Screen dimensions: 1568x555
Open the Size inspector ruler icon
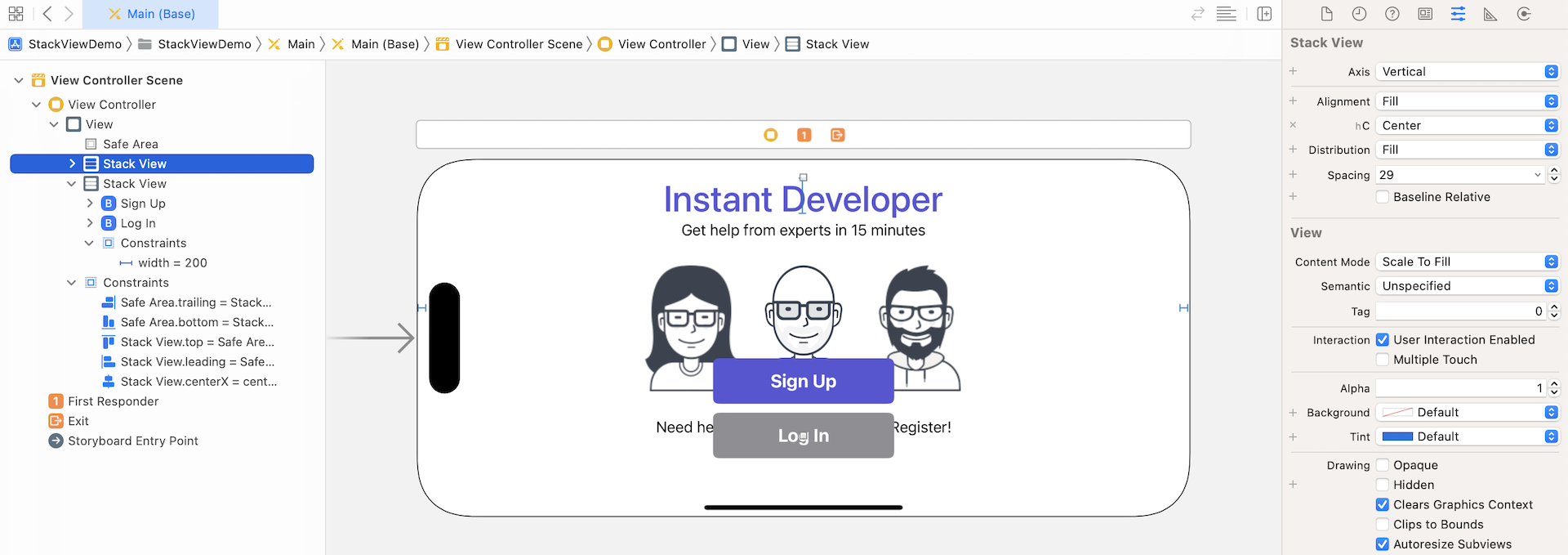pyautogui.click(x=1490, y=14)
